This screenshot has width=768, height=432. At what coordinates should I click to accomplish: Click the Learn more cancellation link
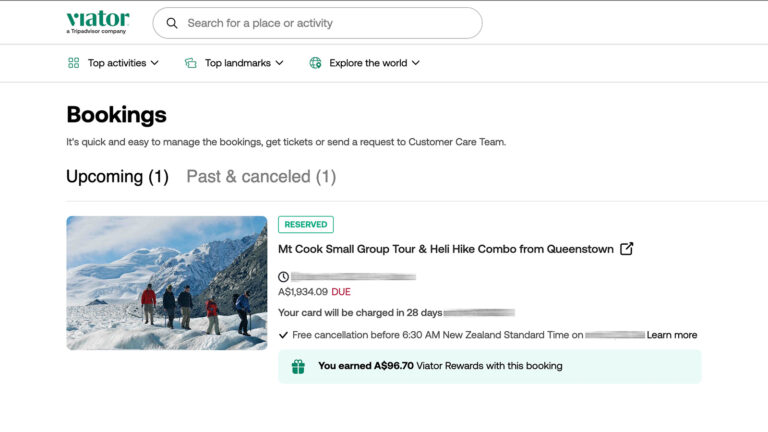(672, 335)
